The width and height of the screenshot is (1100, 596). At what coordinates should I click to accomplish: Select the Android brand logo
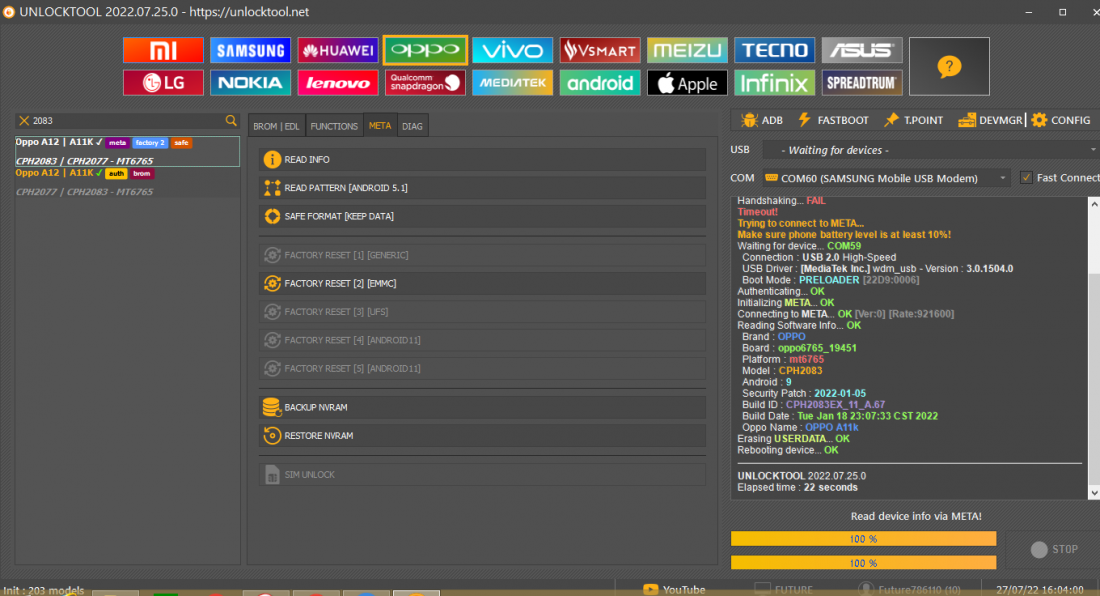(600, 83)
